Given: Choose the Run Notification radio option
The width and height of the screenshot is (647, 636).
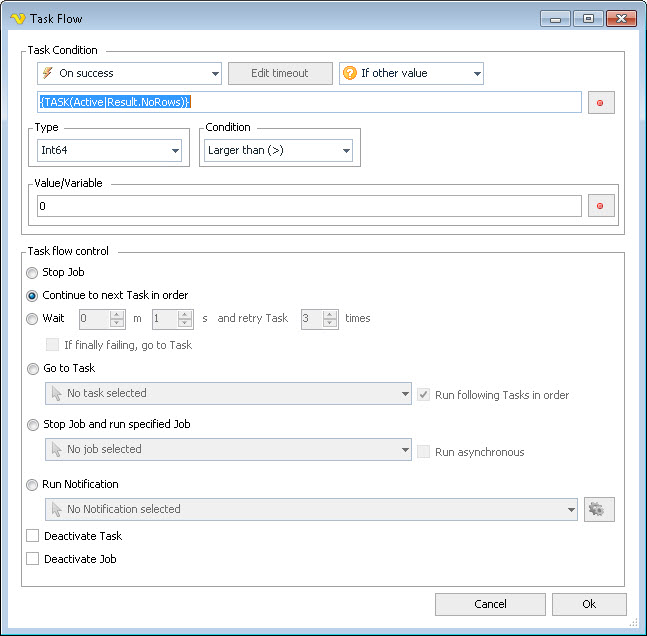Looking at the screenshot, I should pyautogui.click(x=33, y=484).
